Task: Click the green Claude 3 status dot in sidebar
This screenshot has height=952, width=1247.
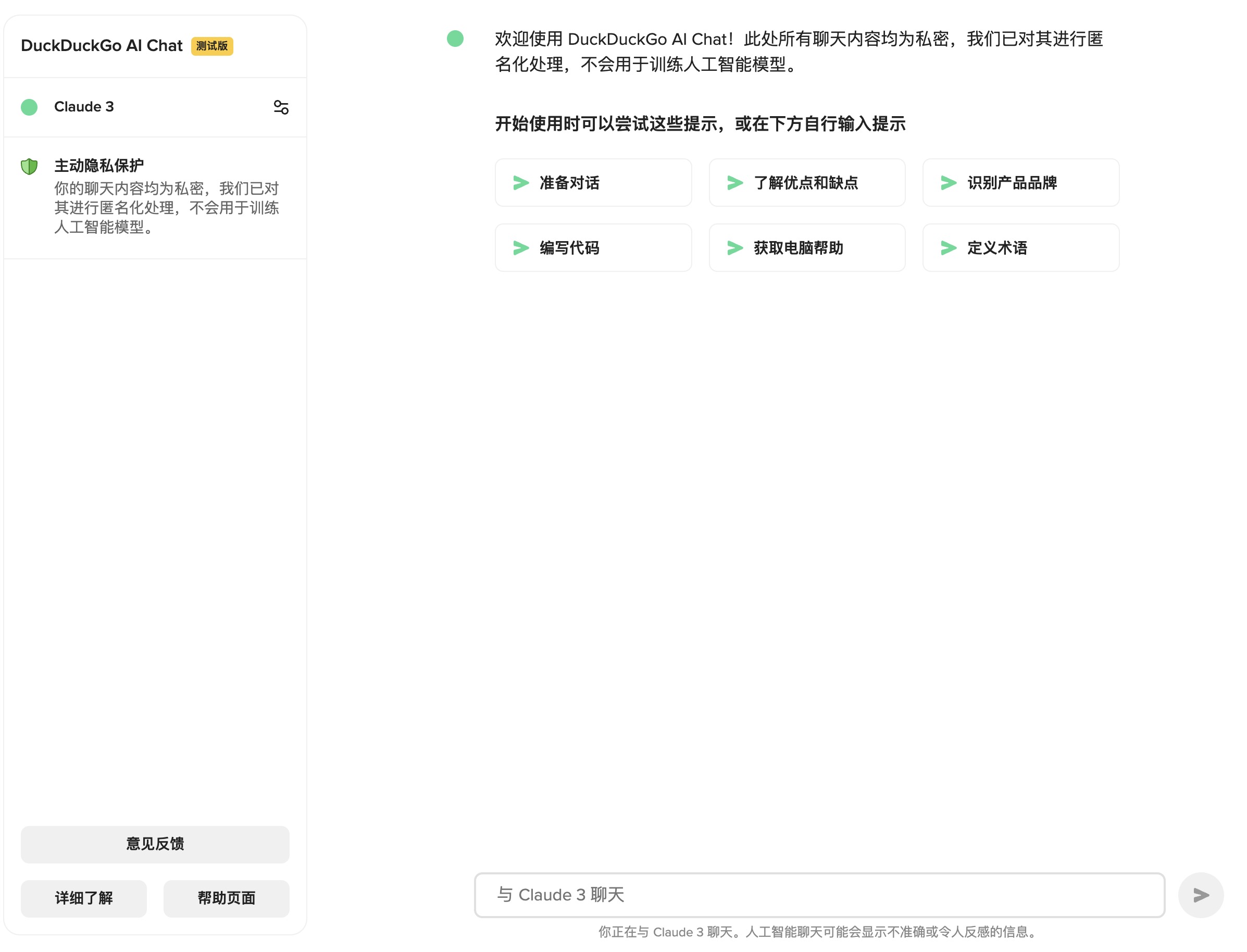Action: (29, 107)
